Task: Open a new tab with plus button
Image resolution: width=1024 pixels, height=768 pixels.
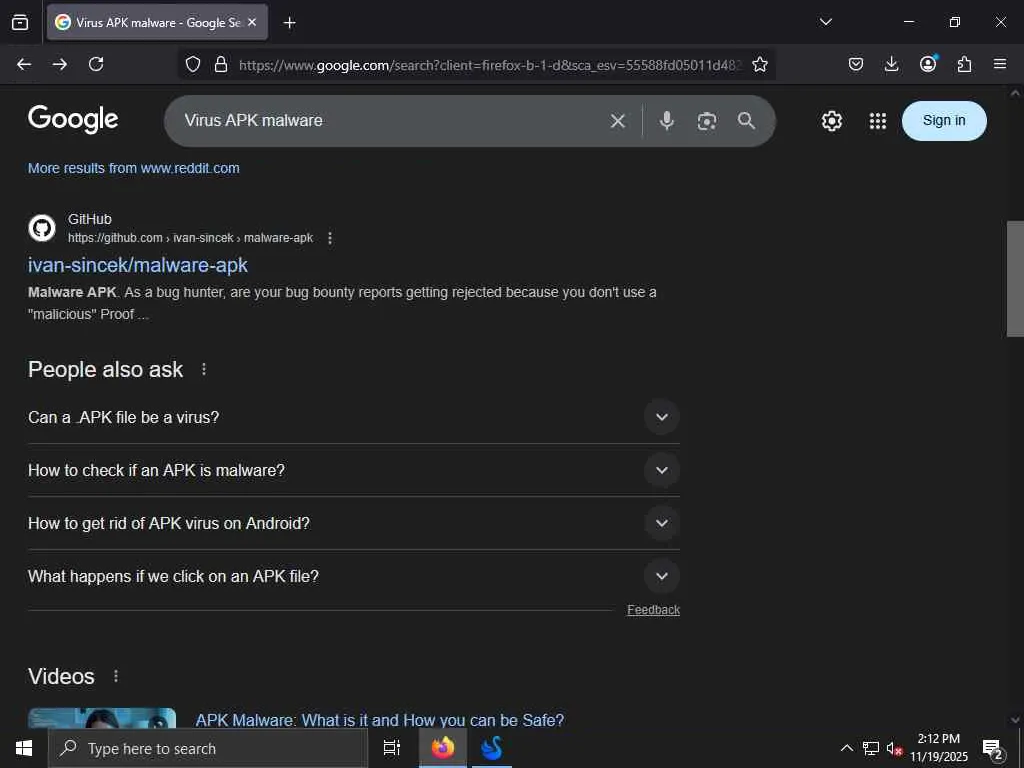Action: pyautogui.click(x=289, y=23)
